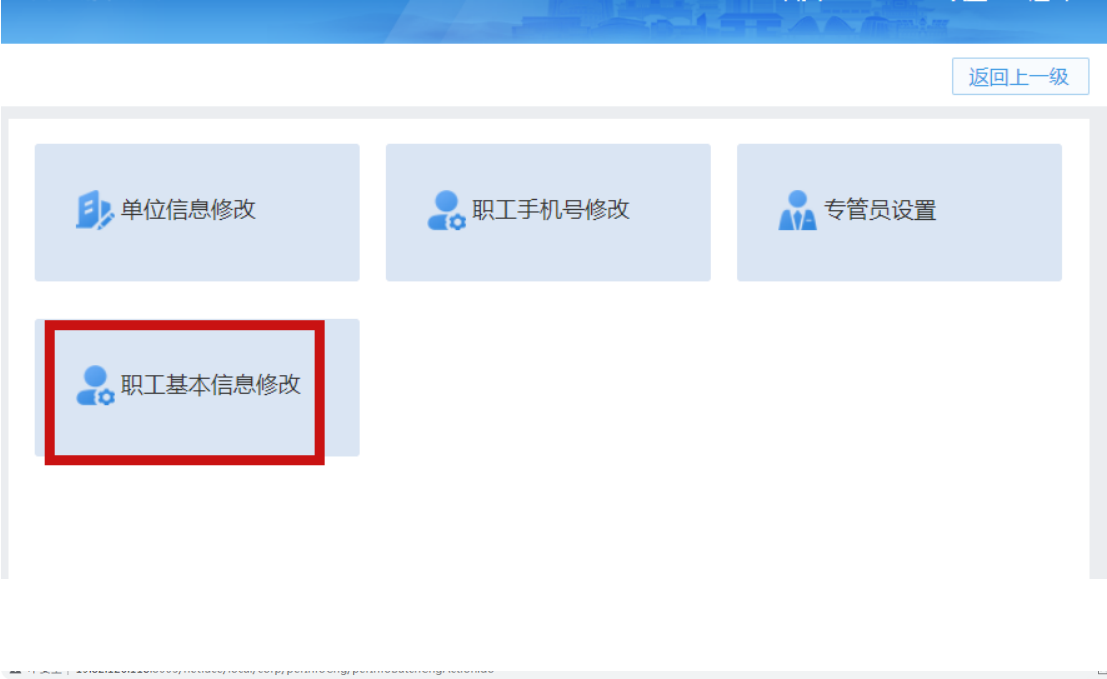Select the 职工手机号修改 text label
The image size is (1107, 679).
click(550, 210)
